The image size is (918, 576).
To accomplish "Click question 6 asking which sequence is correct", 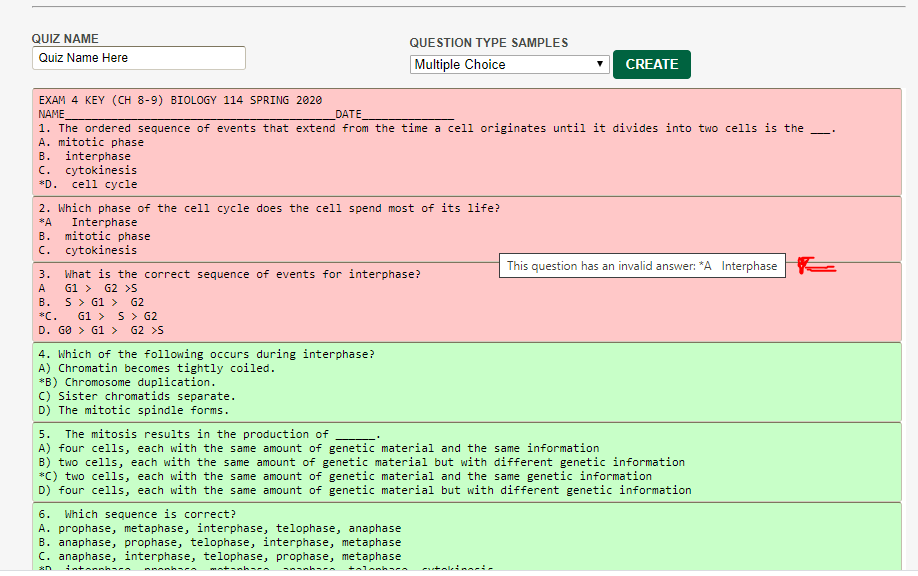I will (140, 513).
